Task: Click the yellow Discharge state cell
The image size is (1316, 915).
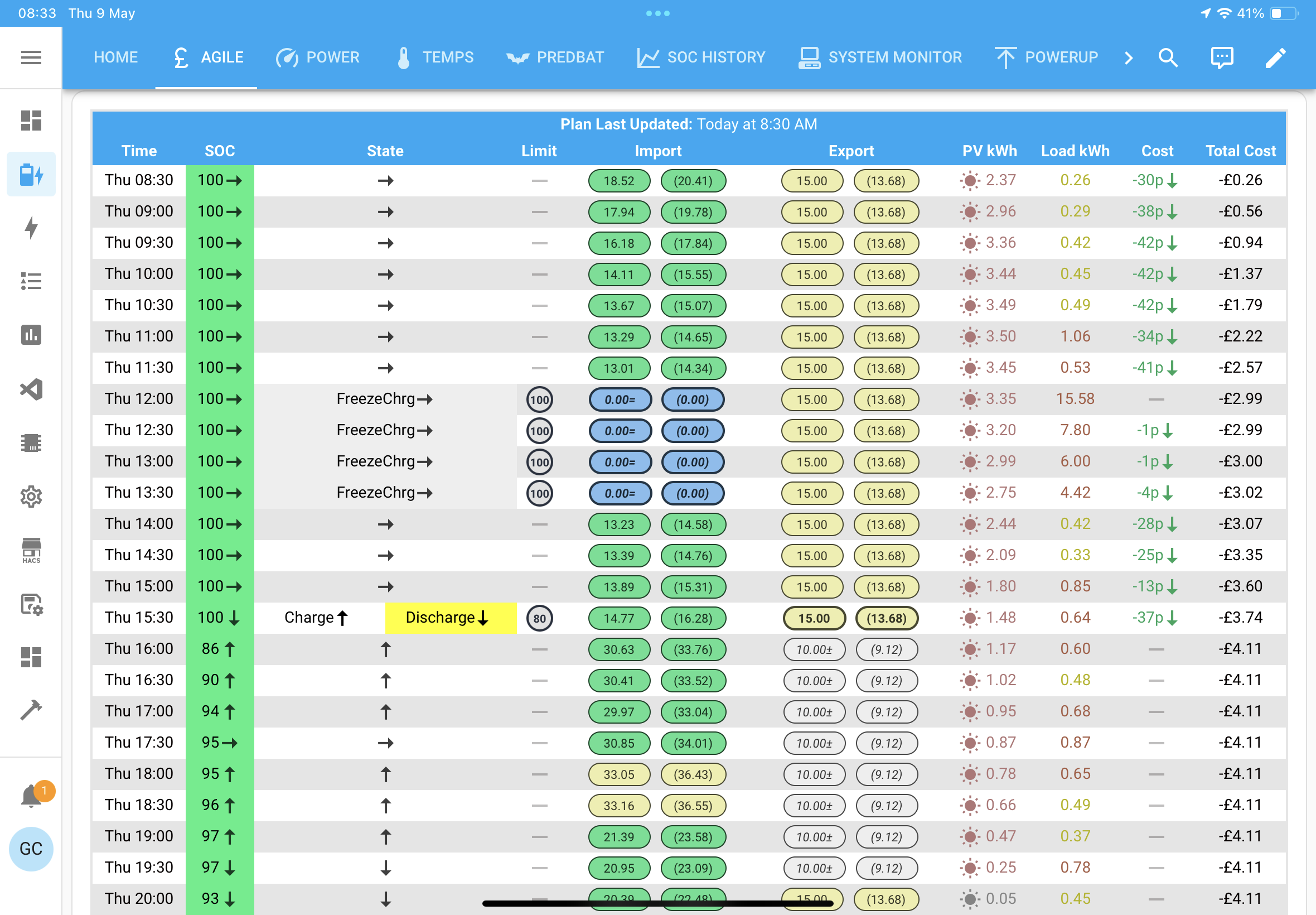Action: [x=451, y=618]
